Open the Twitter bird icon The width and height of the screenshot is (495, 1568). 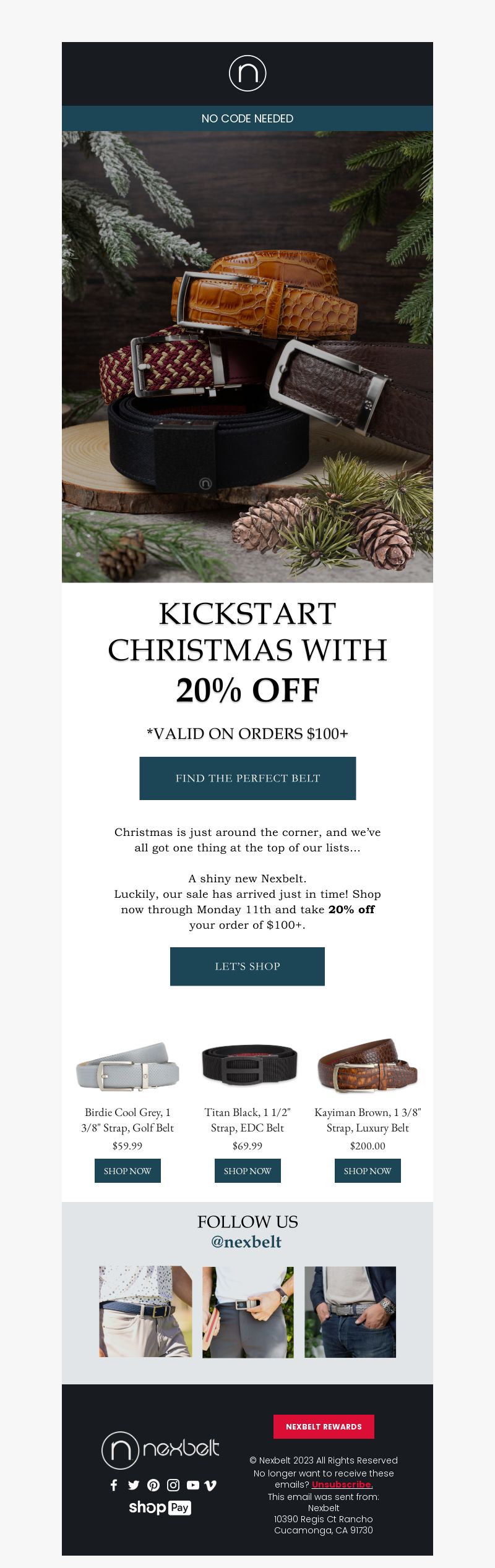coord(134,1485)
